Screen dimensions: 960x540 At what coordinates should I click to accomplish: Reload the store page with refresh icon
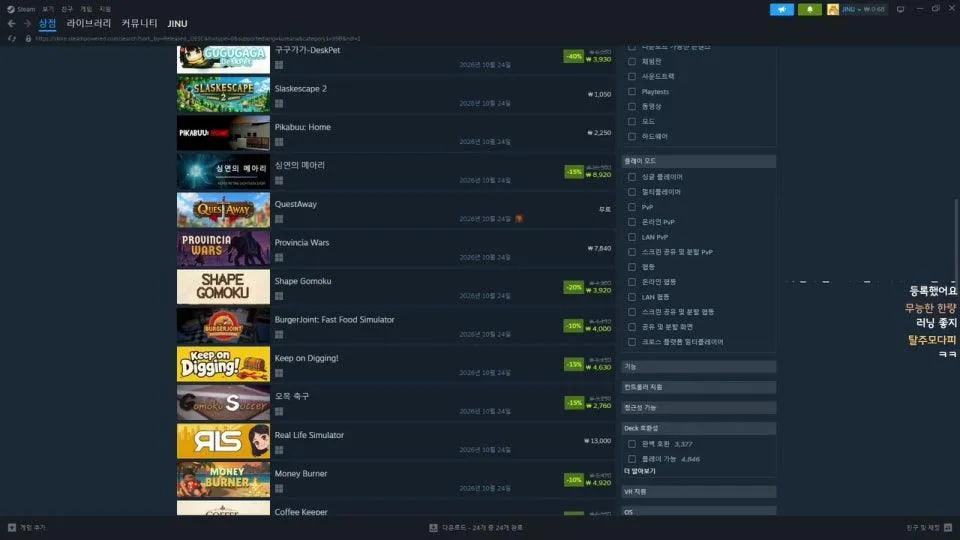point(12,39)
